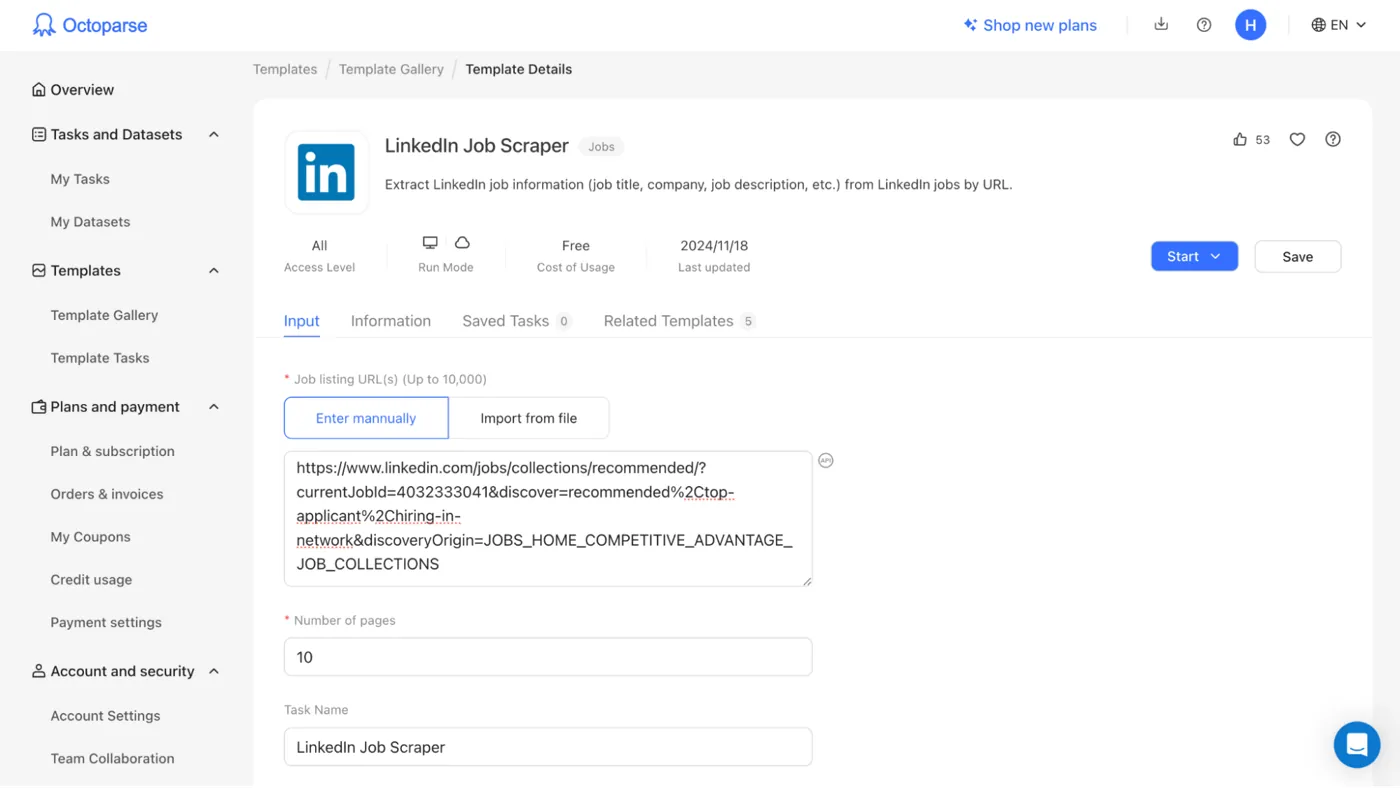Switch to the Input tab
The width and height of the screenshot is (1400, 788).
pos(302,321)
